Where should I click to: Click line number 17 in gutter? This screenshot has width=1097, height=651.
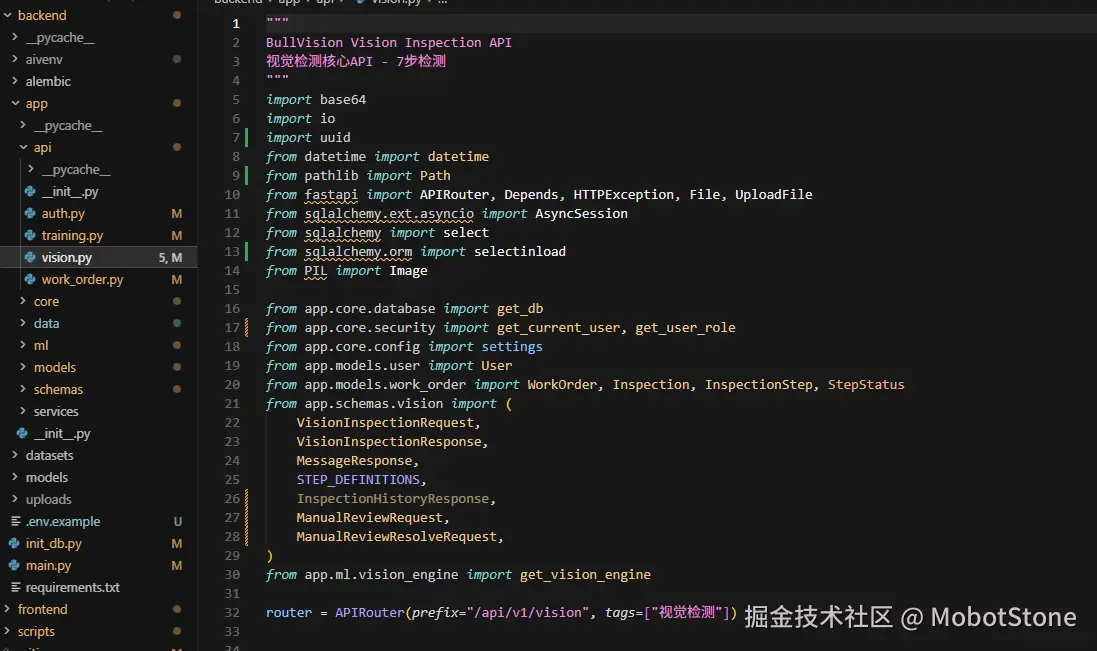pos(232,327)
